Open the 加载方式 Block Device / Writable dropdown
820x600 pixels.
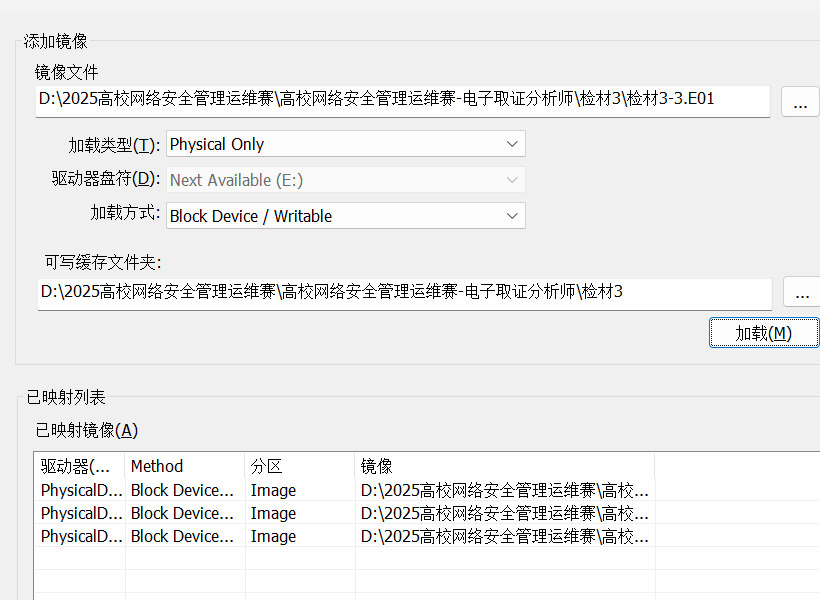click(x=346, y=216)
